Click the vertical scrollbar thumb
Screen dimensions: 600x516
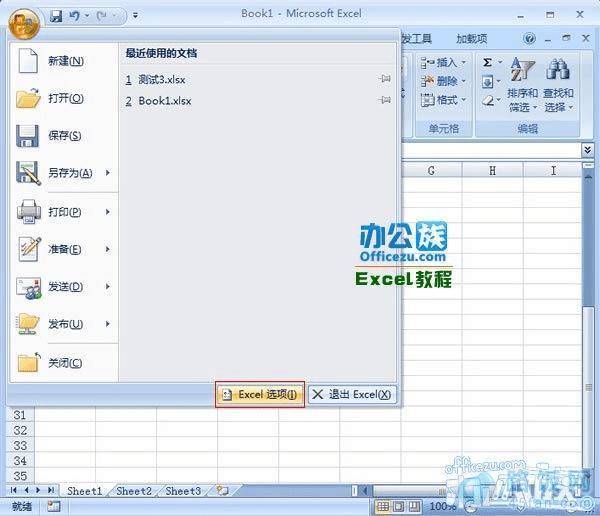click(x=589, y=387)
